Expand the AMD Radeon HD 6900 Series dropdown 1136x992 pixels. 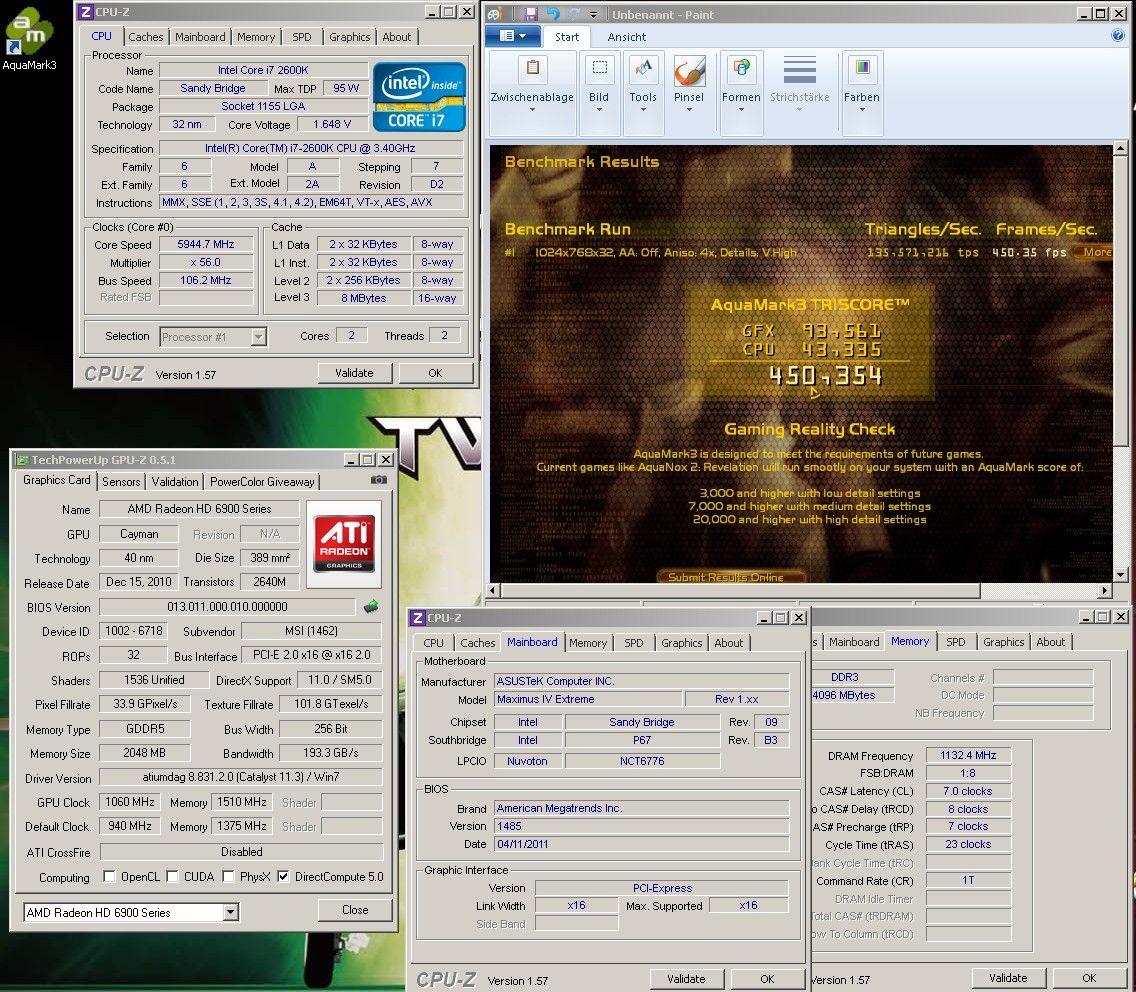tap(230, 912)
